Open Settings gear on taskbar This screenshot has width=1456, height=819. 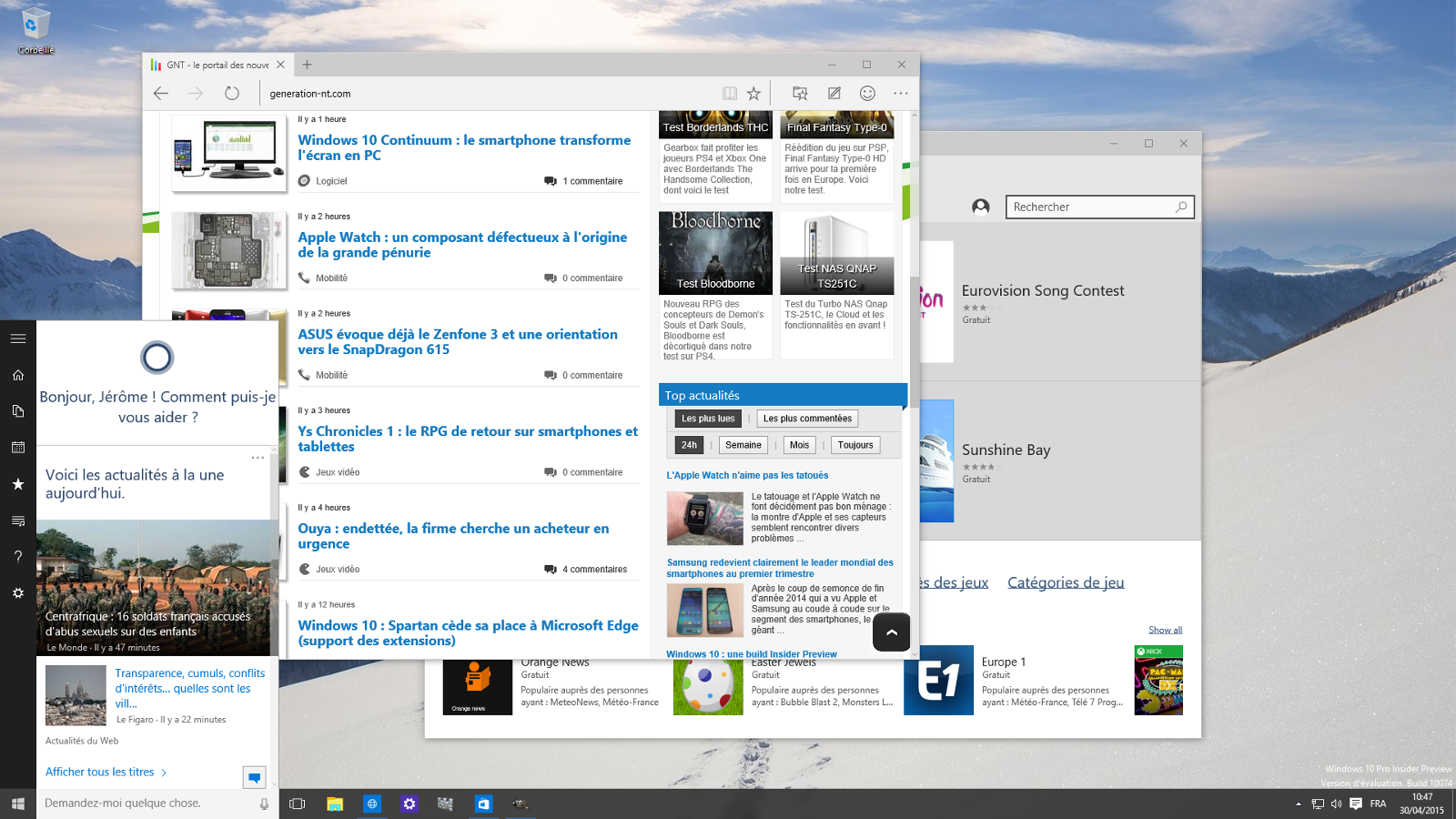409,804
